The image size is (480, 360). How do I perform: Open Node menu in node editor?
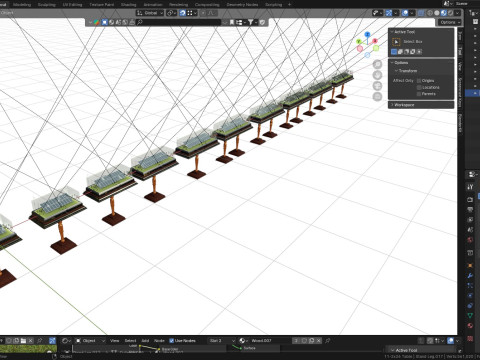point(159,341)
